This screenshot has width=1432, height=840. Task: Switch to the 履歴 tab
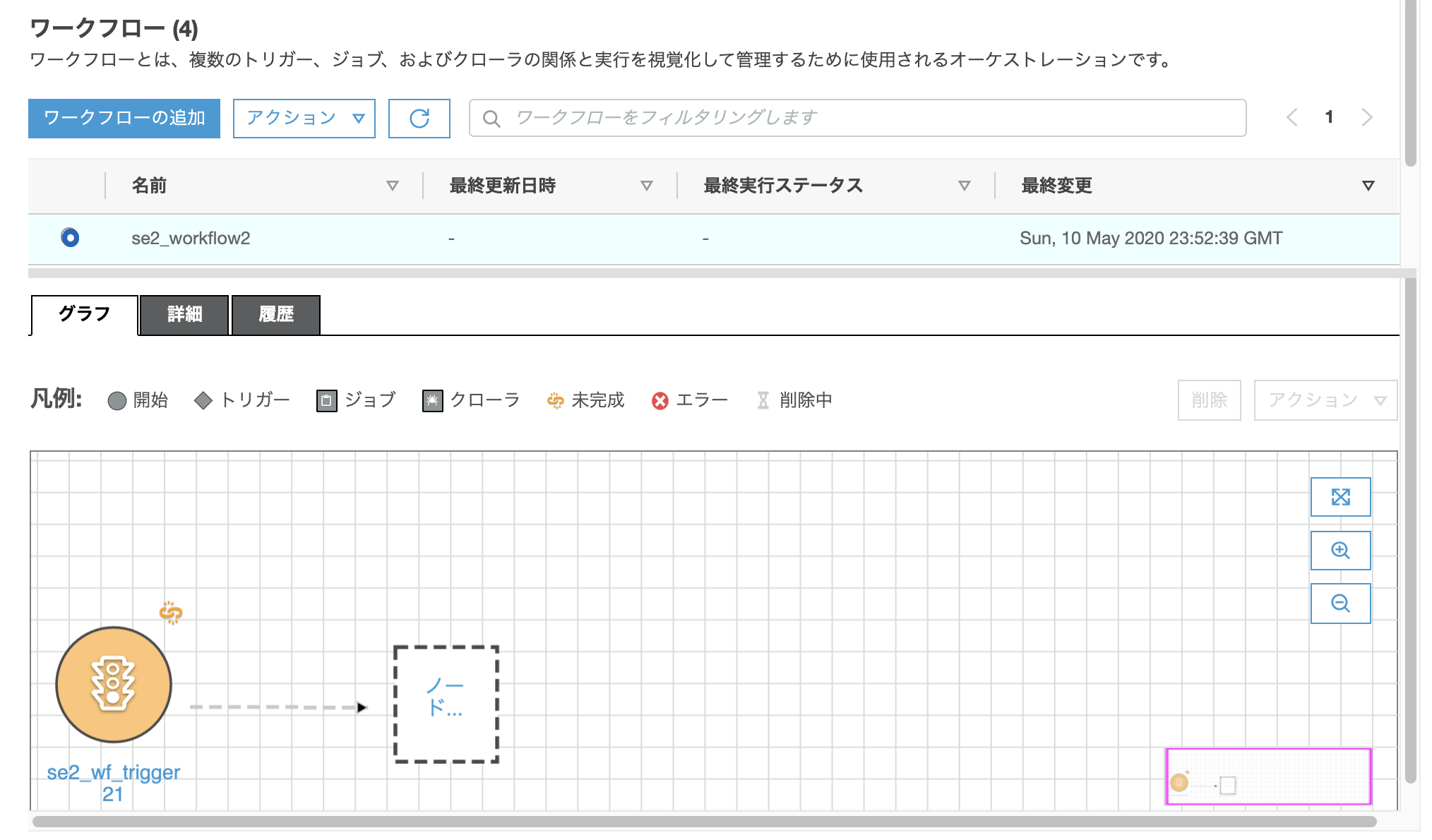(x=276, y=314)
